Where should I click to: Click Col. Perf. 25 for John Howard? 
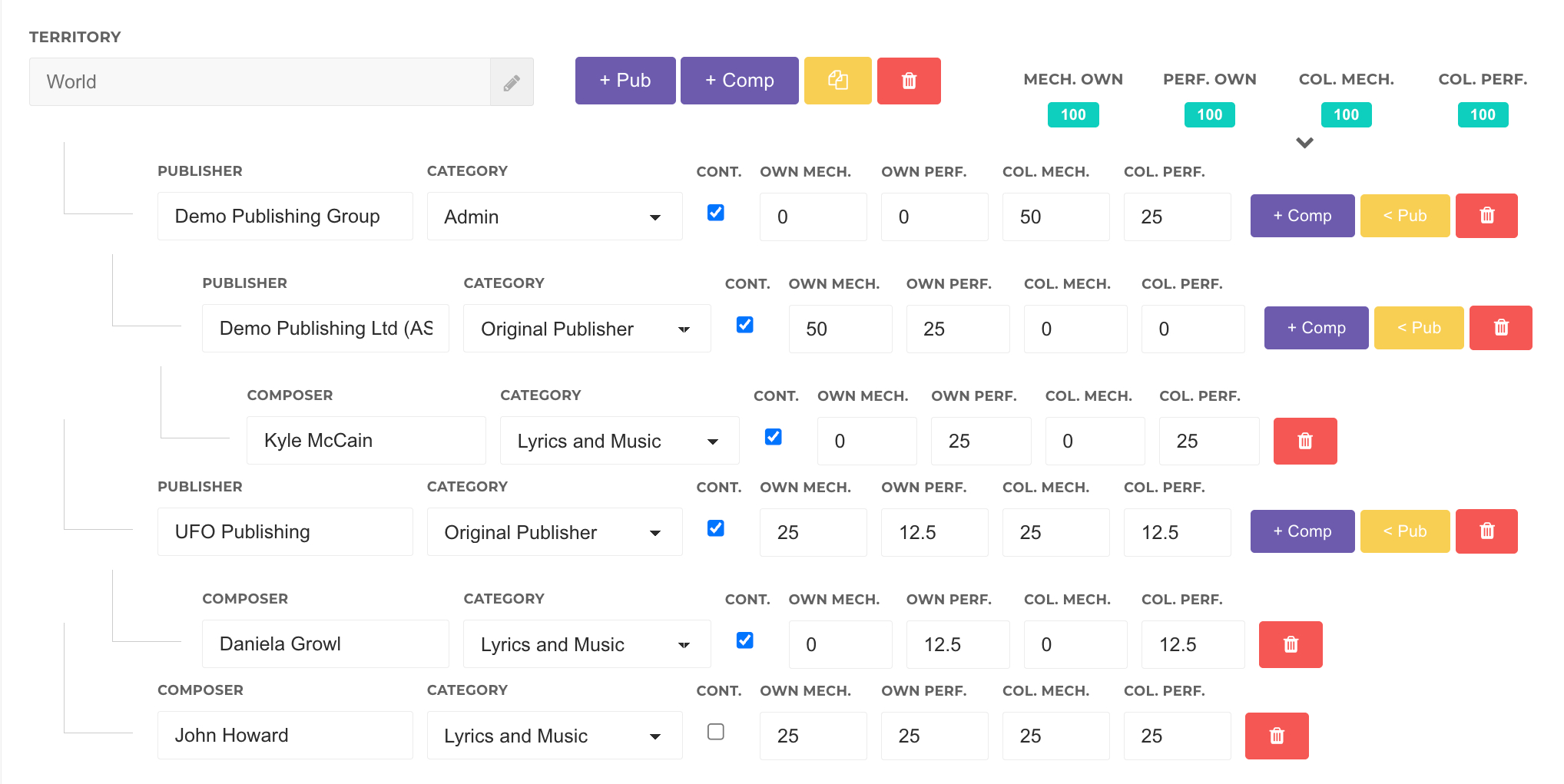click(x=1177, y=736)
